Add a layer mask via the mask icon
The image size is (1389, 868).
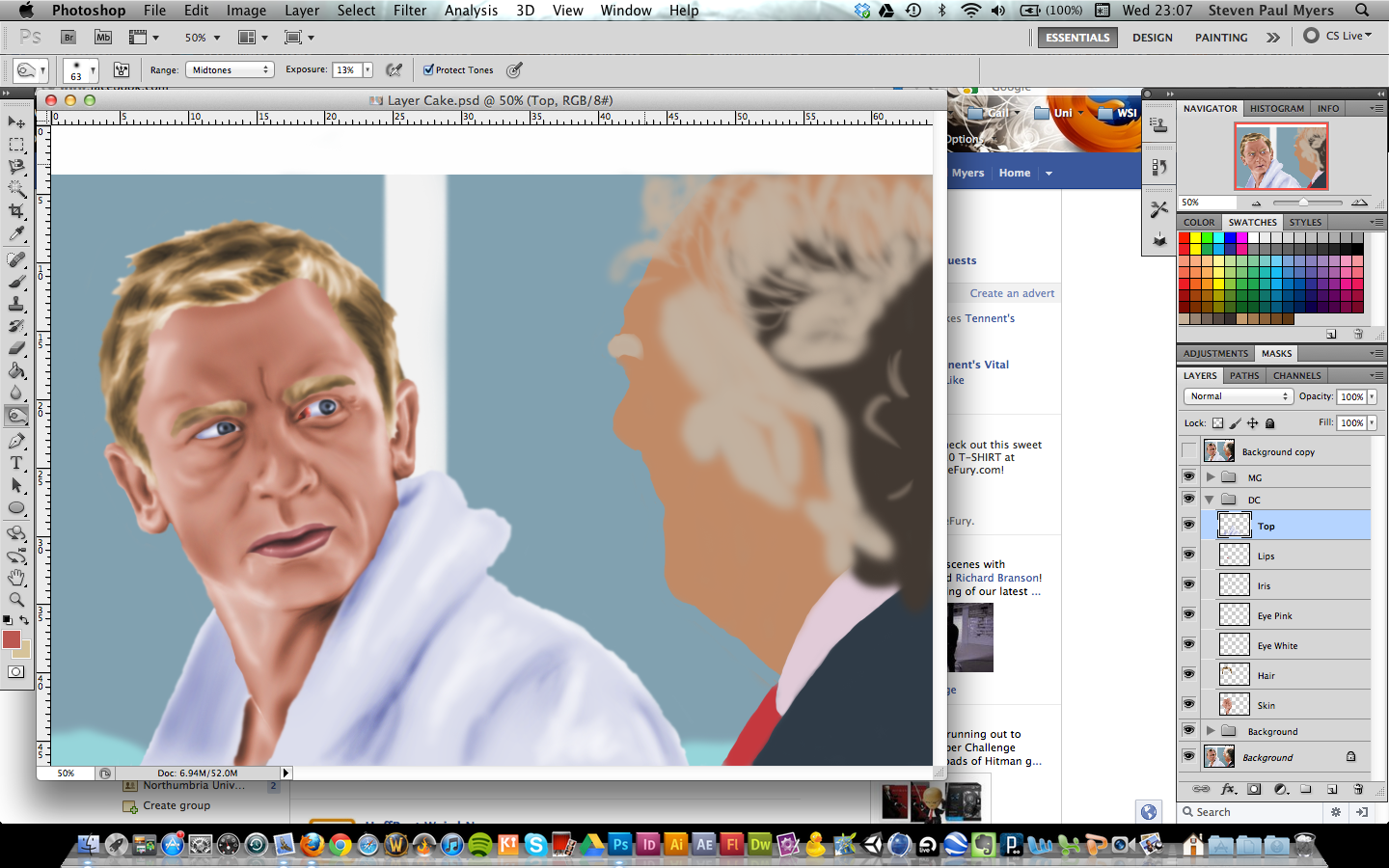pyautogui.click(x=1254, y=789)
